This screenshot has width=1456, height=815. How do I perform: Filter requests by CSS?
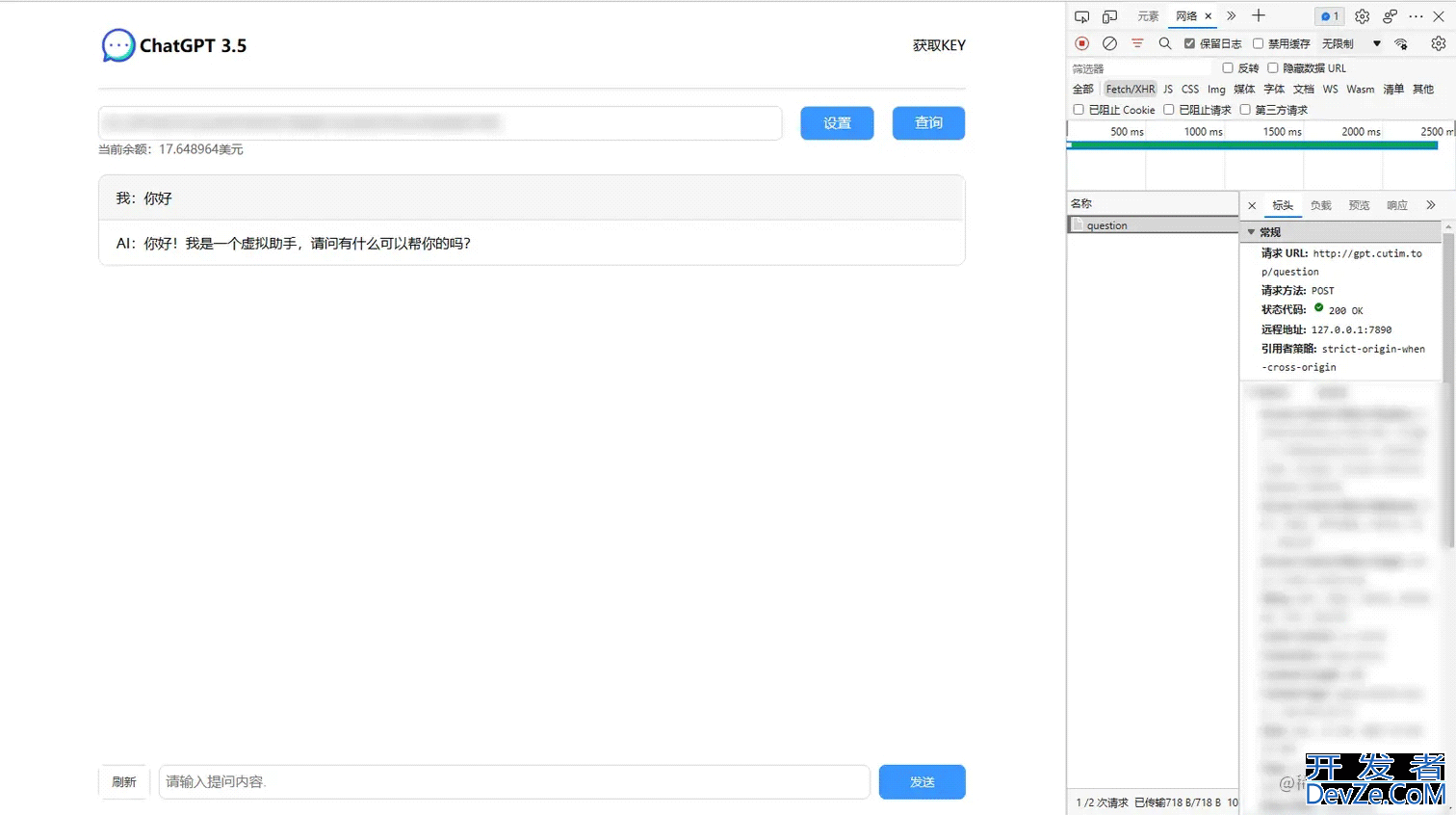tap(1190, 89)
